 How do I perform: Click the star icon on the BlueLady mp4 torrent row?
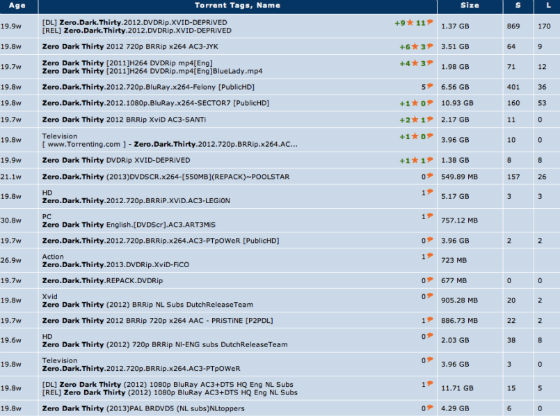tap(415, 63)
